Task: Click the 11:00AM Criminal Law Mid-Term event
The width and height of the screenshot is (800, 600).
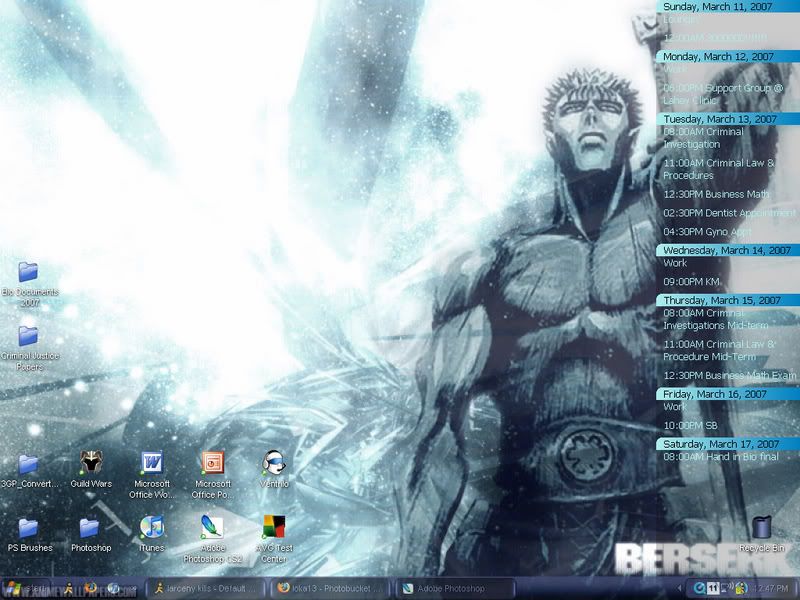Action: point(719,351)
